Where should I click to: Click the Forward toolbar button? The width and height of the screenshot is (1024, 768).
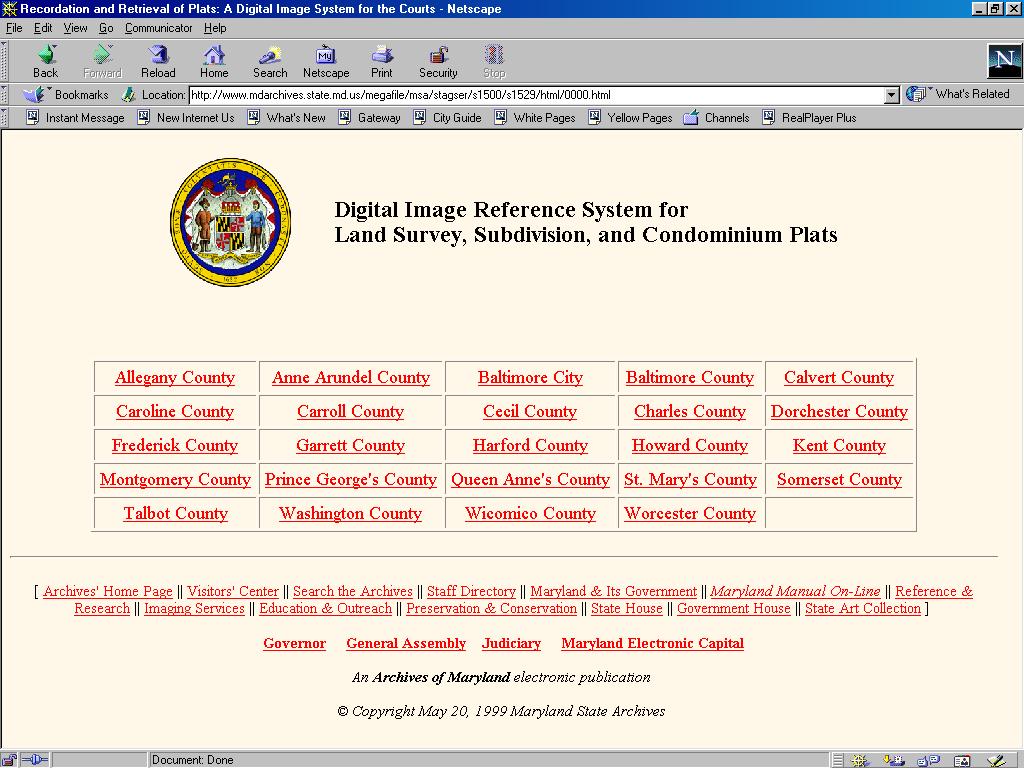click(103, 61)
